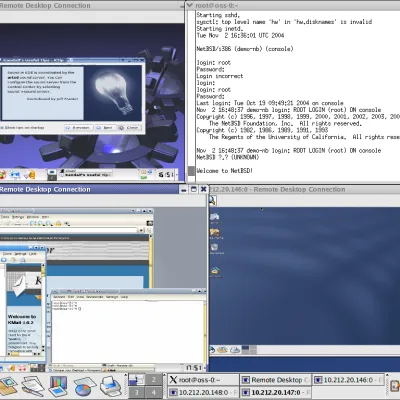Switch to virtual desktop 2 in pager
The height and width of the screenshot is (400, 400).
[x=153, y=380]
